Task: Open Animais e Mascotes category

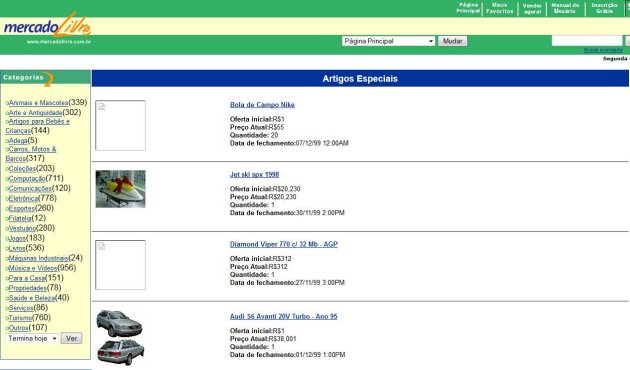Action: (x=38, y=103)
